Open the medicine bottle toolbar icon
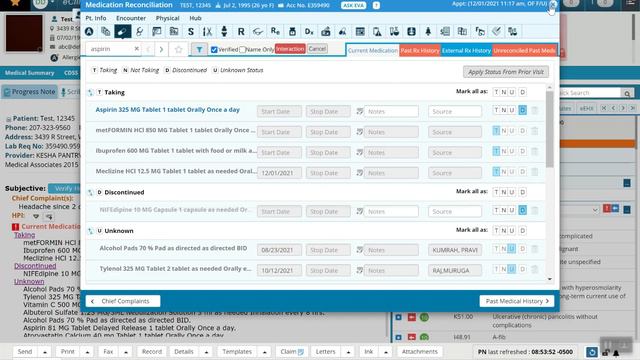Viewport: 640px width, 360px height. tap(292, 31)
